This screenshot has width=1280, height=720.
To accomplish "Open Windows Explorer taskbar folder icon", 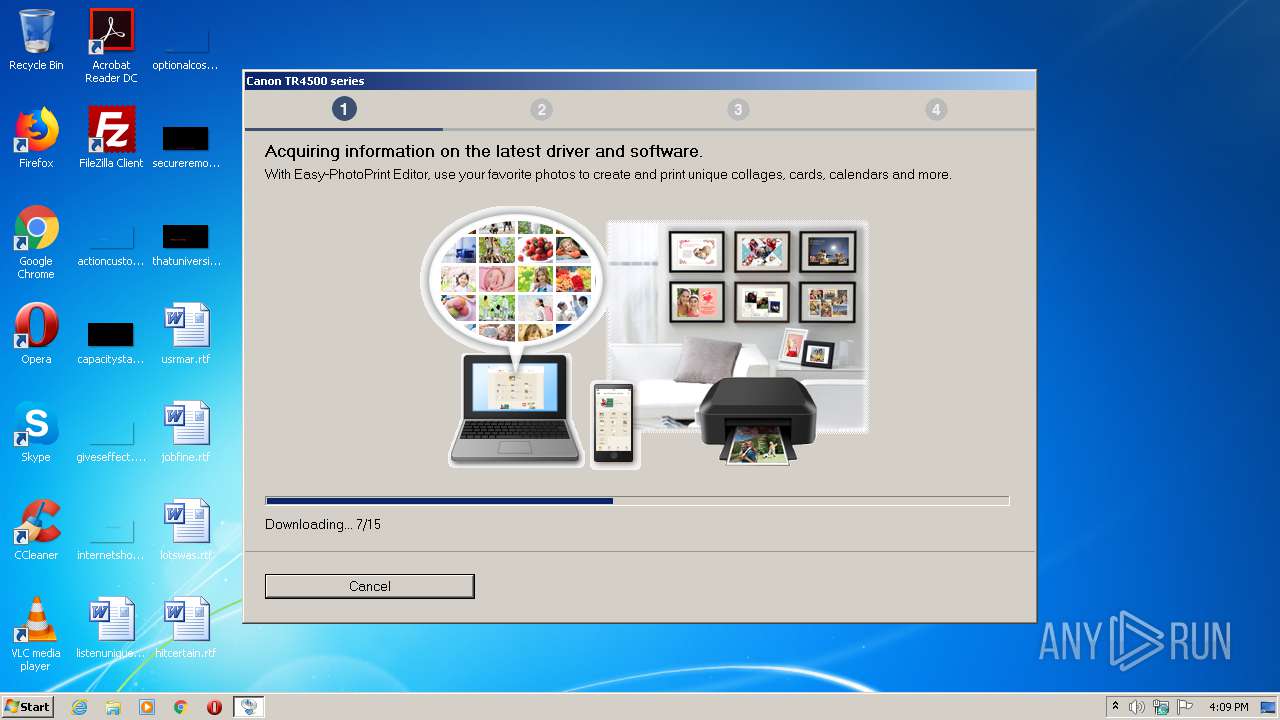I will pos(113,707).
